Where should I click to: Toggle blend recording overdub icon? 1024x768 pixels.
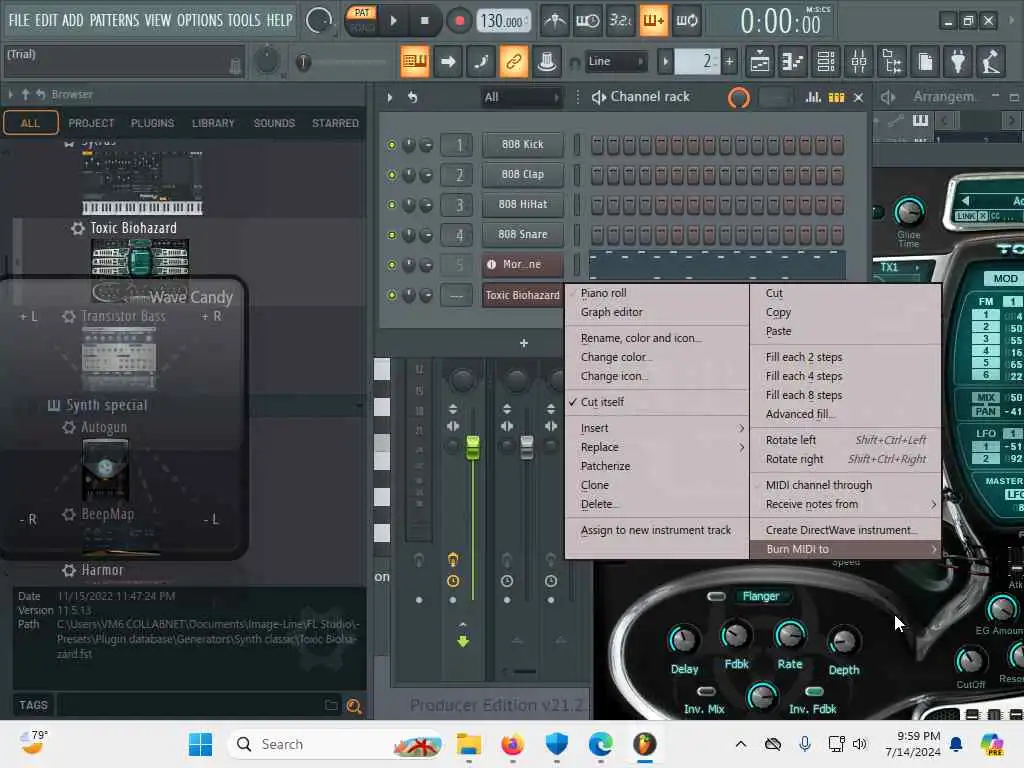coord(653,21)
